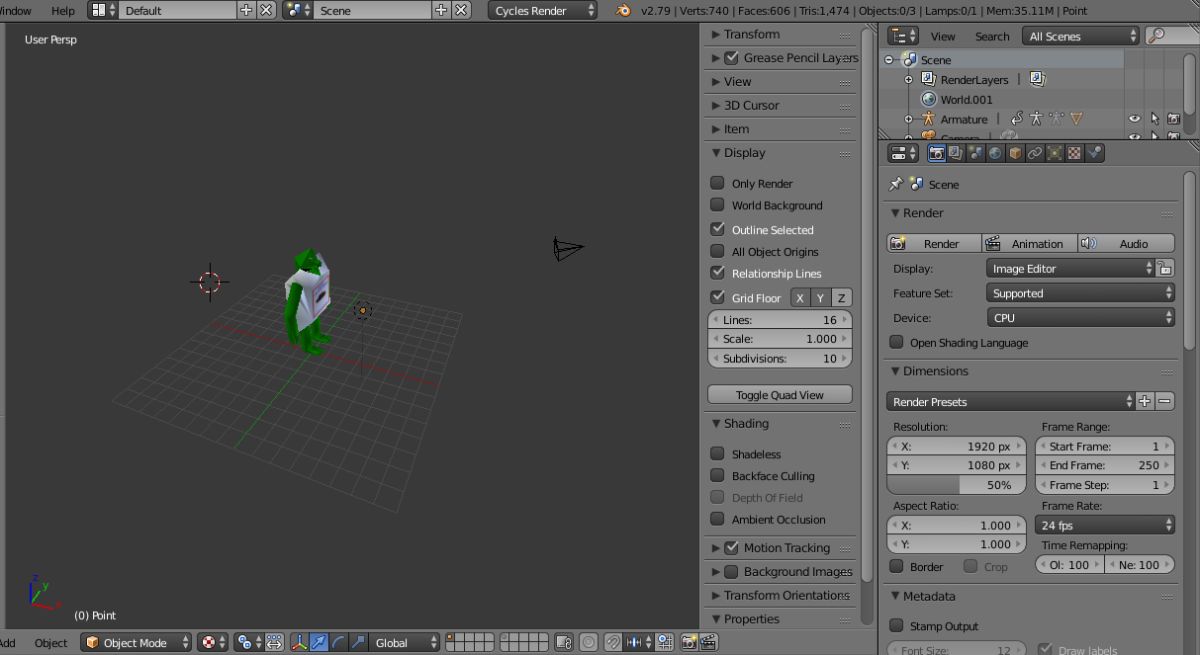Image resolution: width=1200 pixels, height=655 pixels.
Task: Toggle the Z axis grid button
Action: [x=842, y=298]
